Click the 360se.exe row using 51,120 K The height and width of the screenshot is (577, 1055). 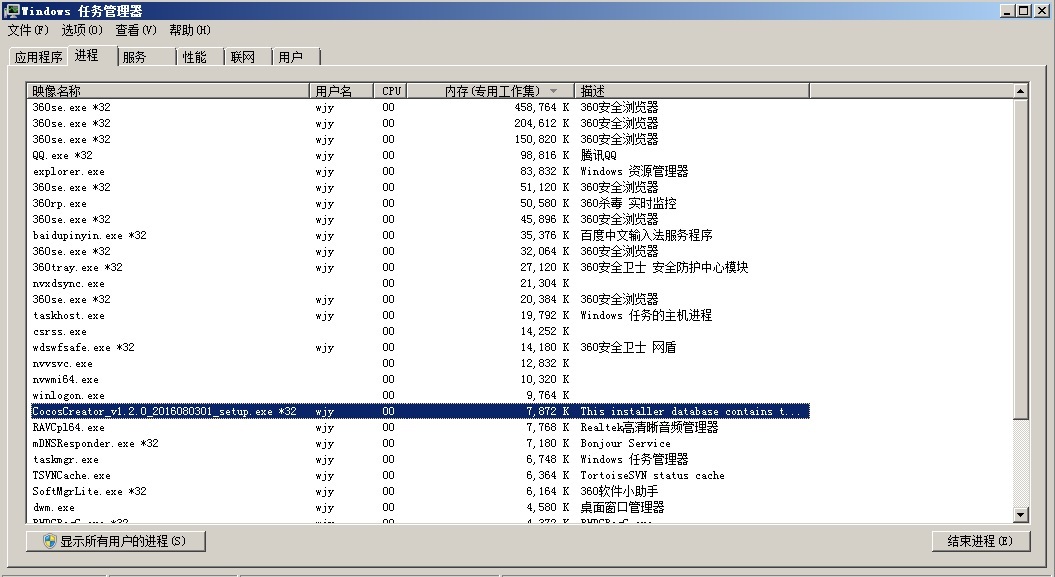click(x=420, y=187)
